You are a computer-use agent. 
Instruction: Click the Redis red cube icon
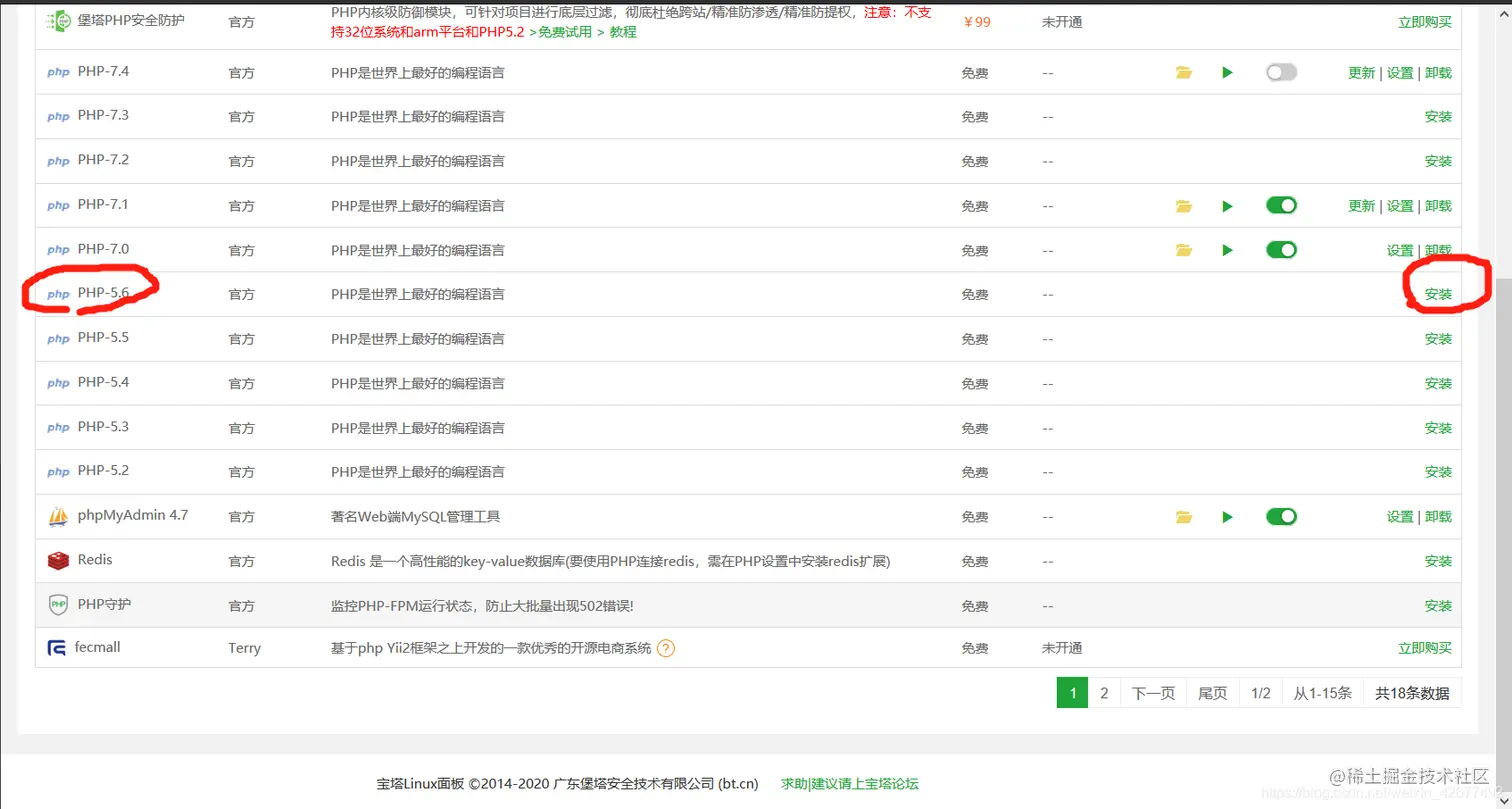pos(58,561)
